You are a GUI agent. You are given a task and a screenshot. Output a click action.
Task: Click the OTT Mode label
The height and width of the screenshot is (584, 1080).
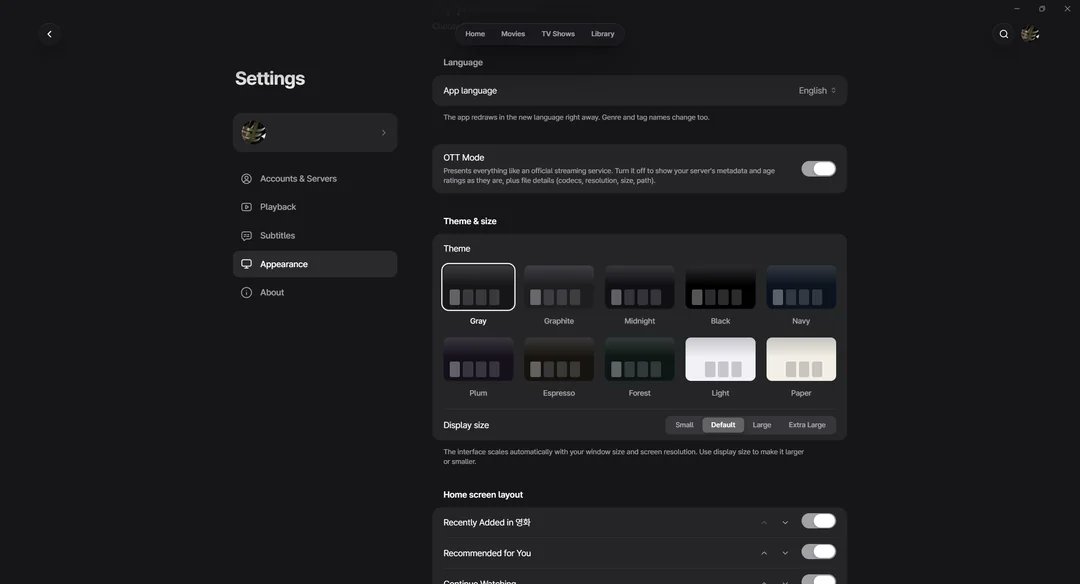pyautogui.click(x=464, y=158)
